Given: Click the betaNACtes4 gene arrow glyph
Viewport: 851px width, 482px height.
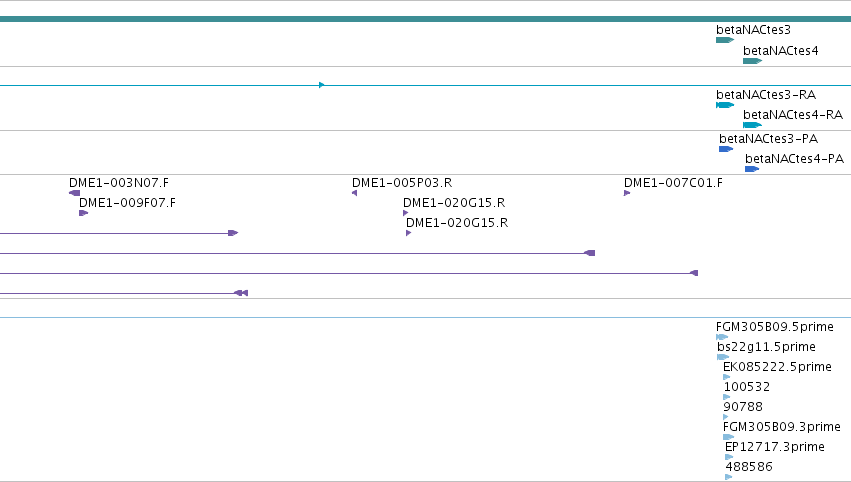Looking at the screenshot, I should [x=752, y=61].
